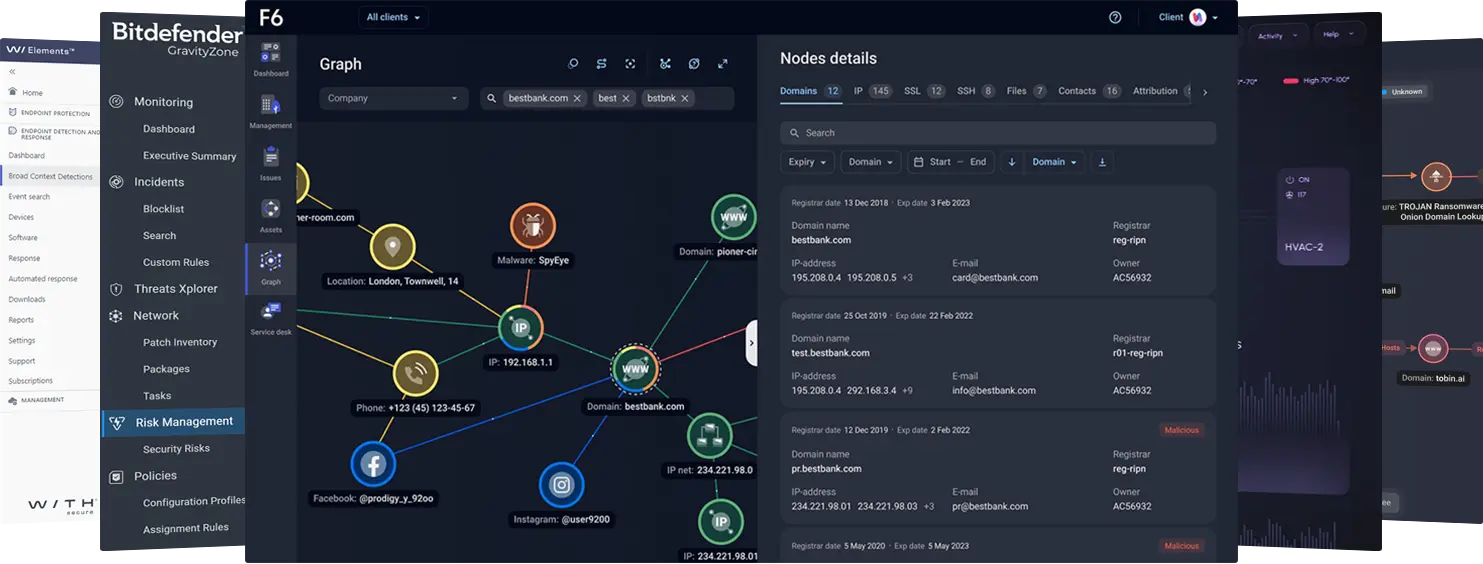The image size is (1483, 564).
Task: Click the help question mark icon
Action: [x=1115, y=18]
